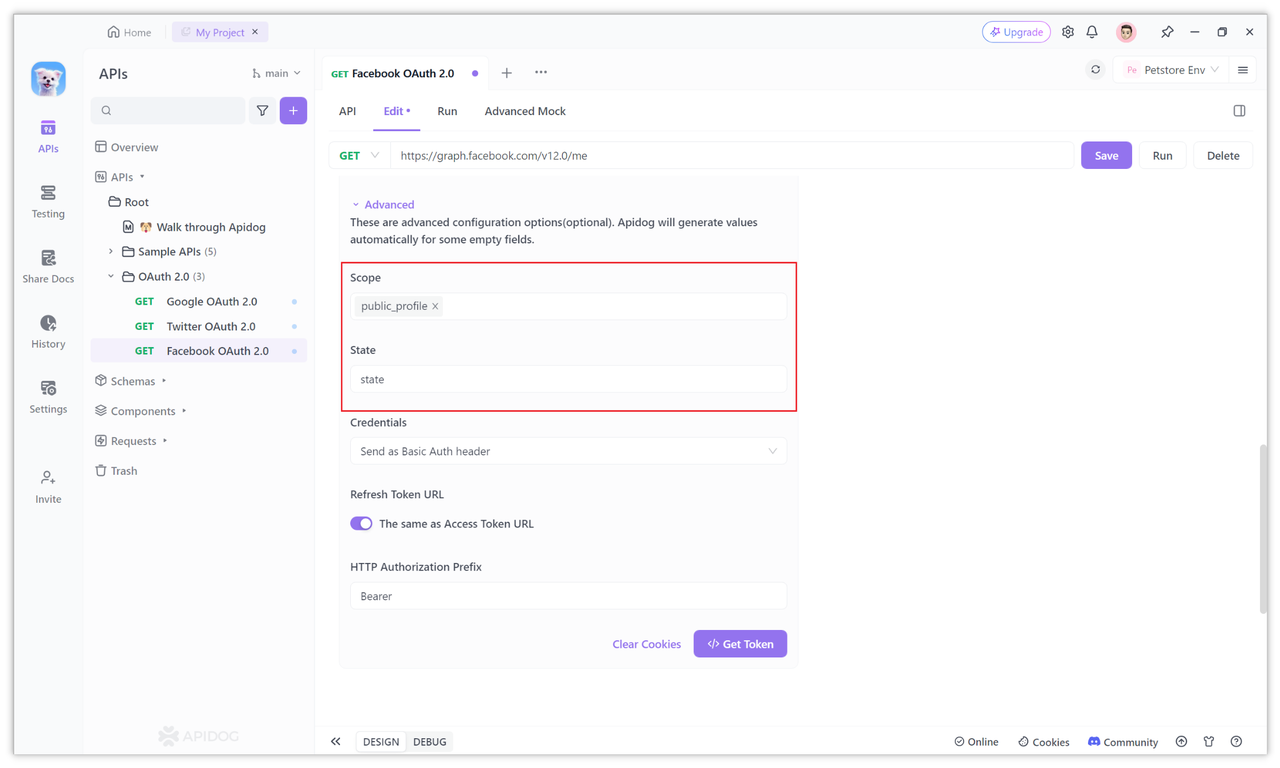Open the Cookies manager in status bar
This screenshot has height=768, width=1280.
[x=1043, y=742]
